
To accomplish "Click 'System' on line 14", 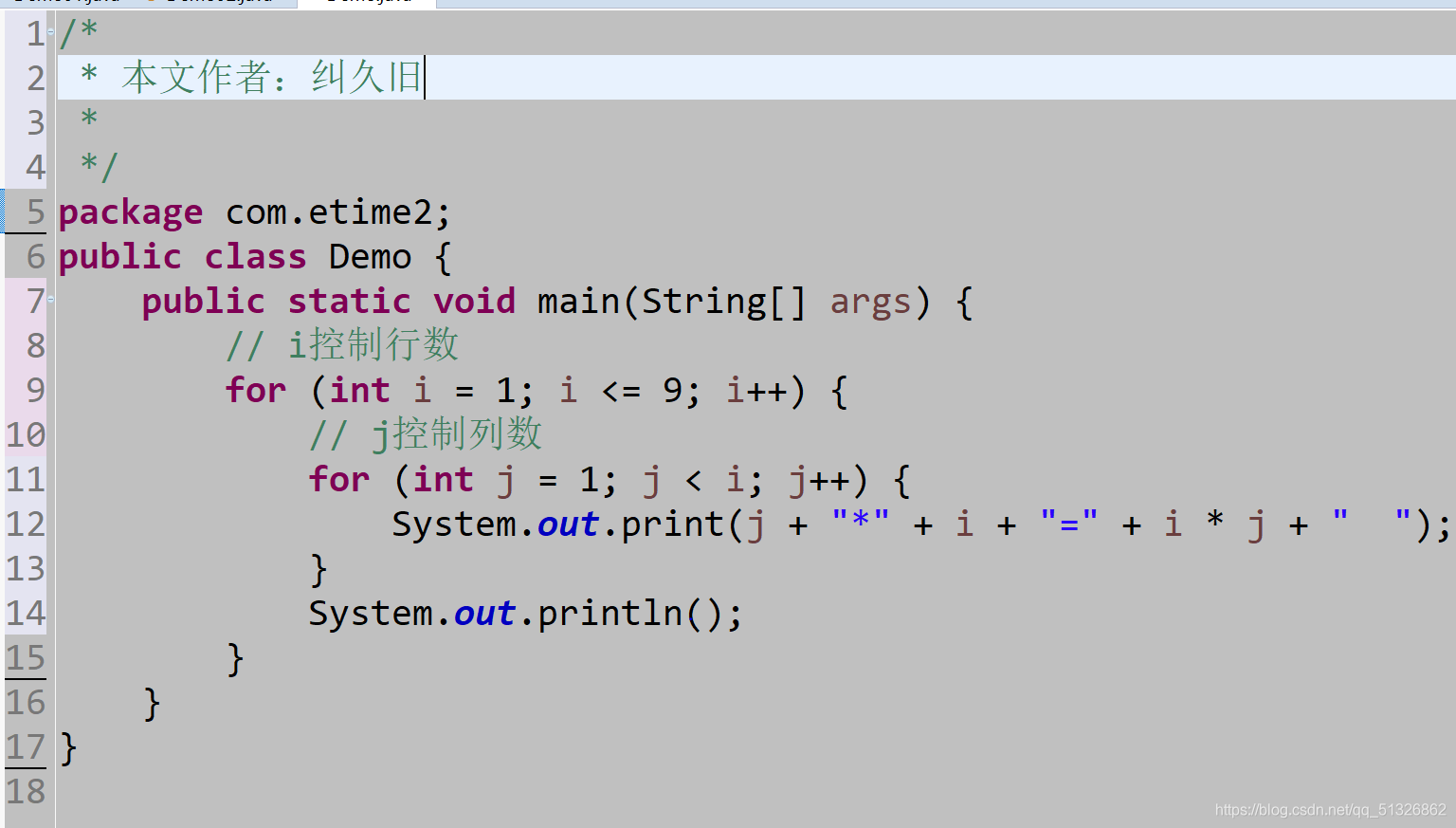I will 371,614.
